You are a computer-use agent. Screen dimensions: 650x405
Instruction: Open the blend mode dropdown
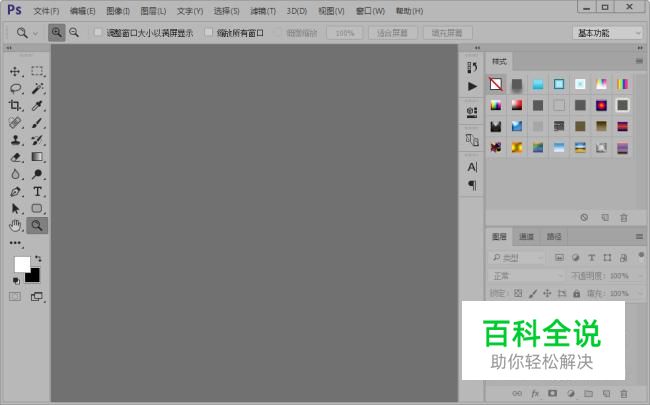pos(527,276)
